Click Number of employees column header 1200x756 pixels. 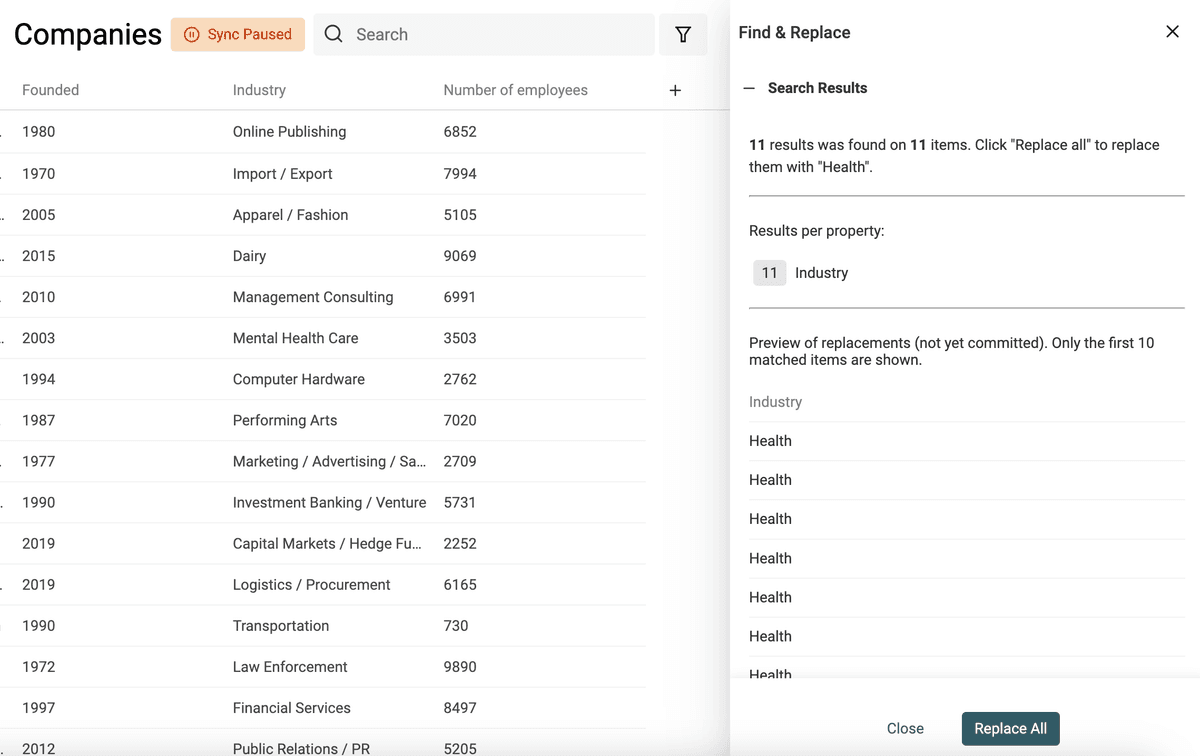(515, 90)
